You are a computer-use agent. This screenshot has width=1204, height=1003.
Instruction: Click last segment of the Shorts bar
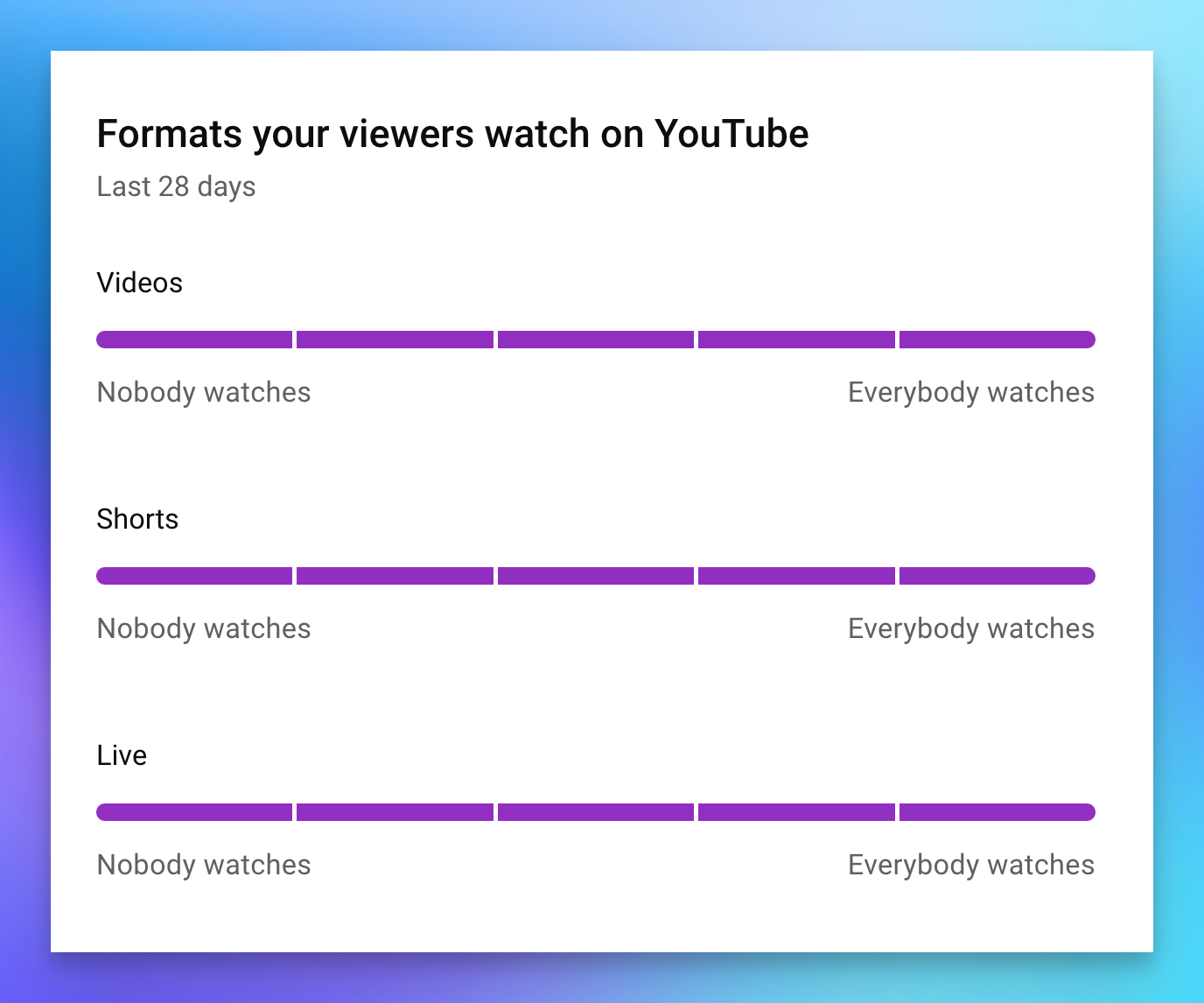[997, 576]
